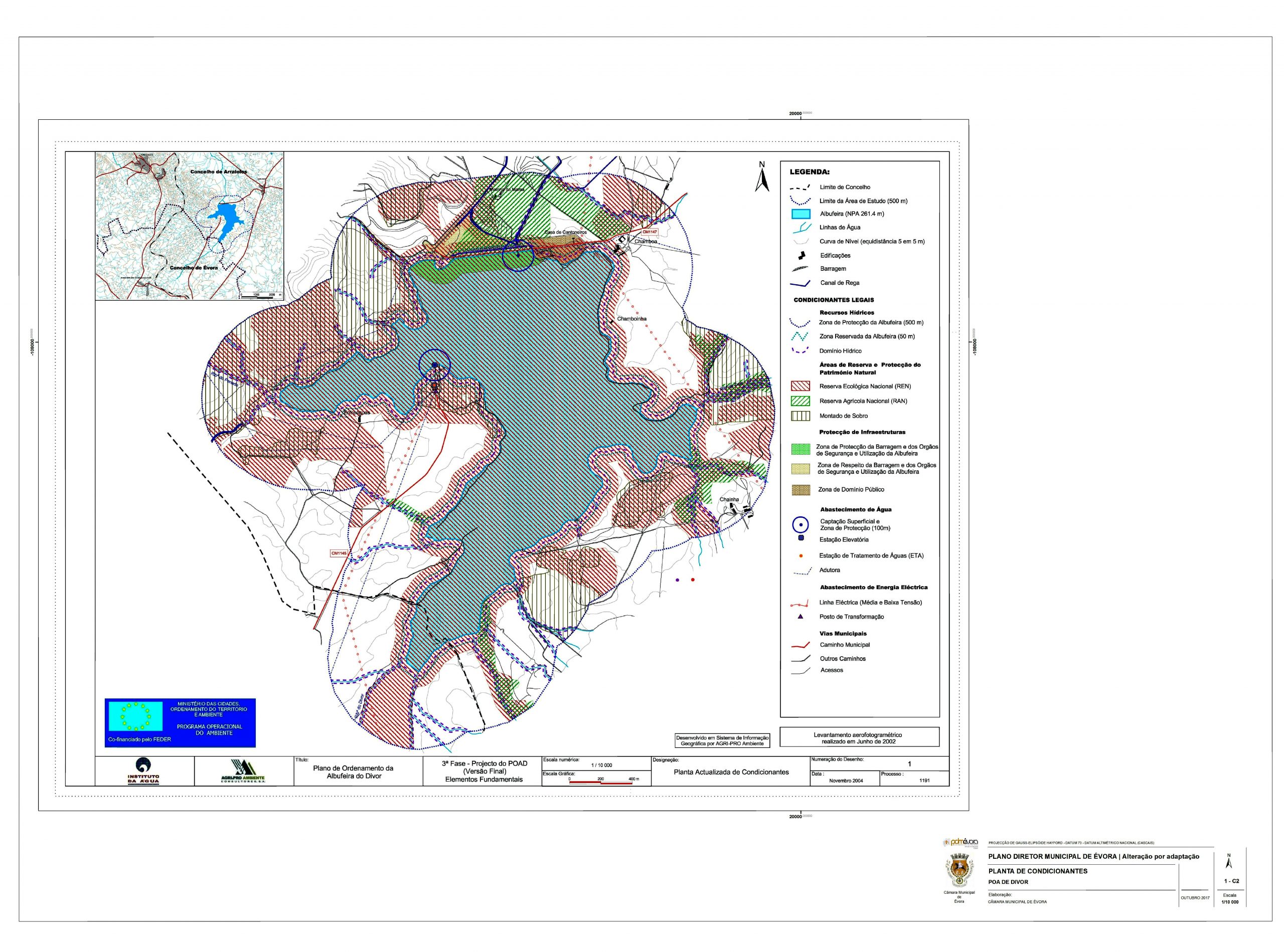Screen dimensions: 1284x952
Task: Click the European Union flag emblem
Action: point(136,717)
